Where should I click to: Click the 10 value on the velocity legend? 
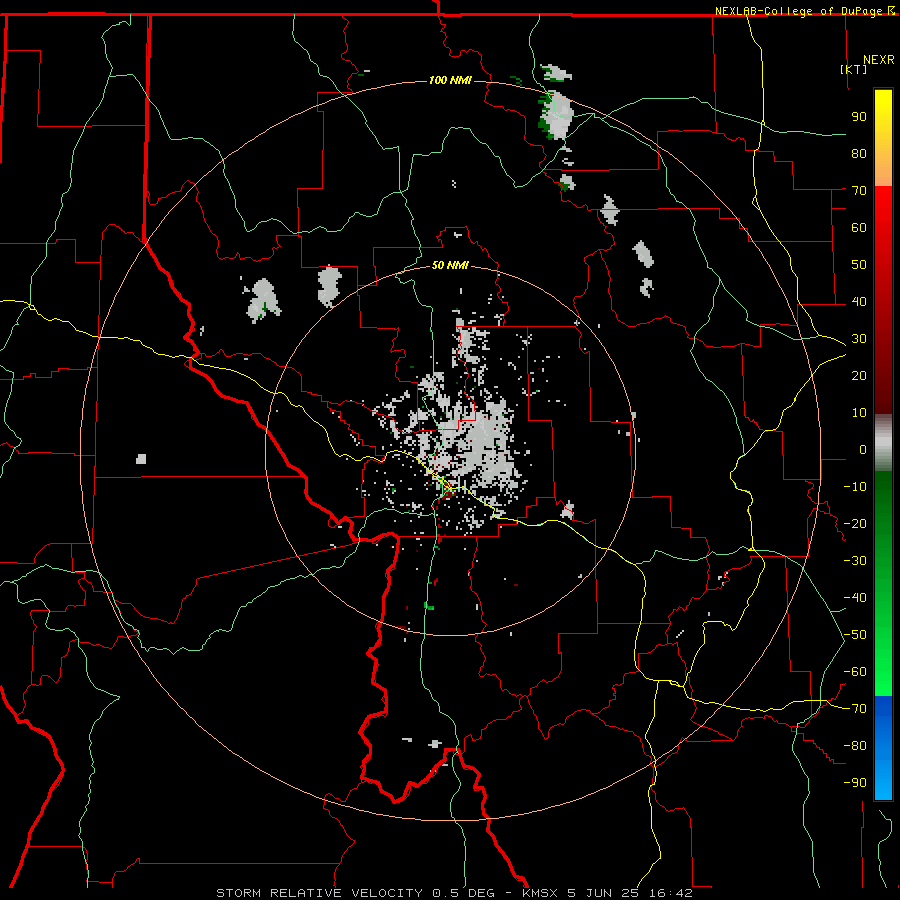pos(859,413)
